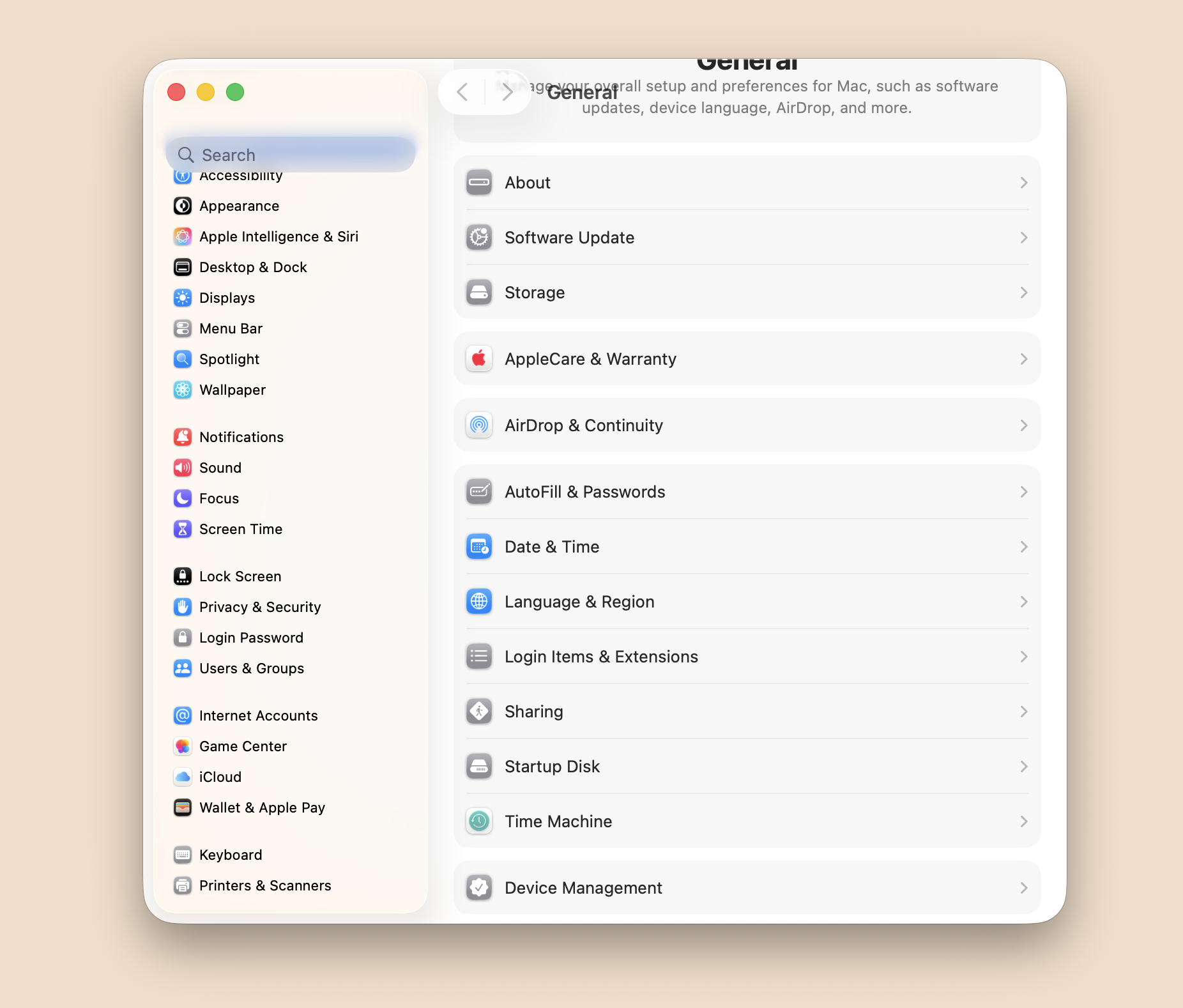Click the Search field in the sidebar

click(x=291, y=155)
